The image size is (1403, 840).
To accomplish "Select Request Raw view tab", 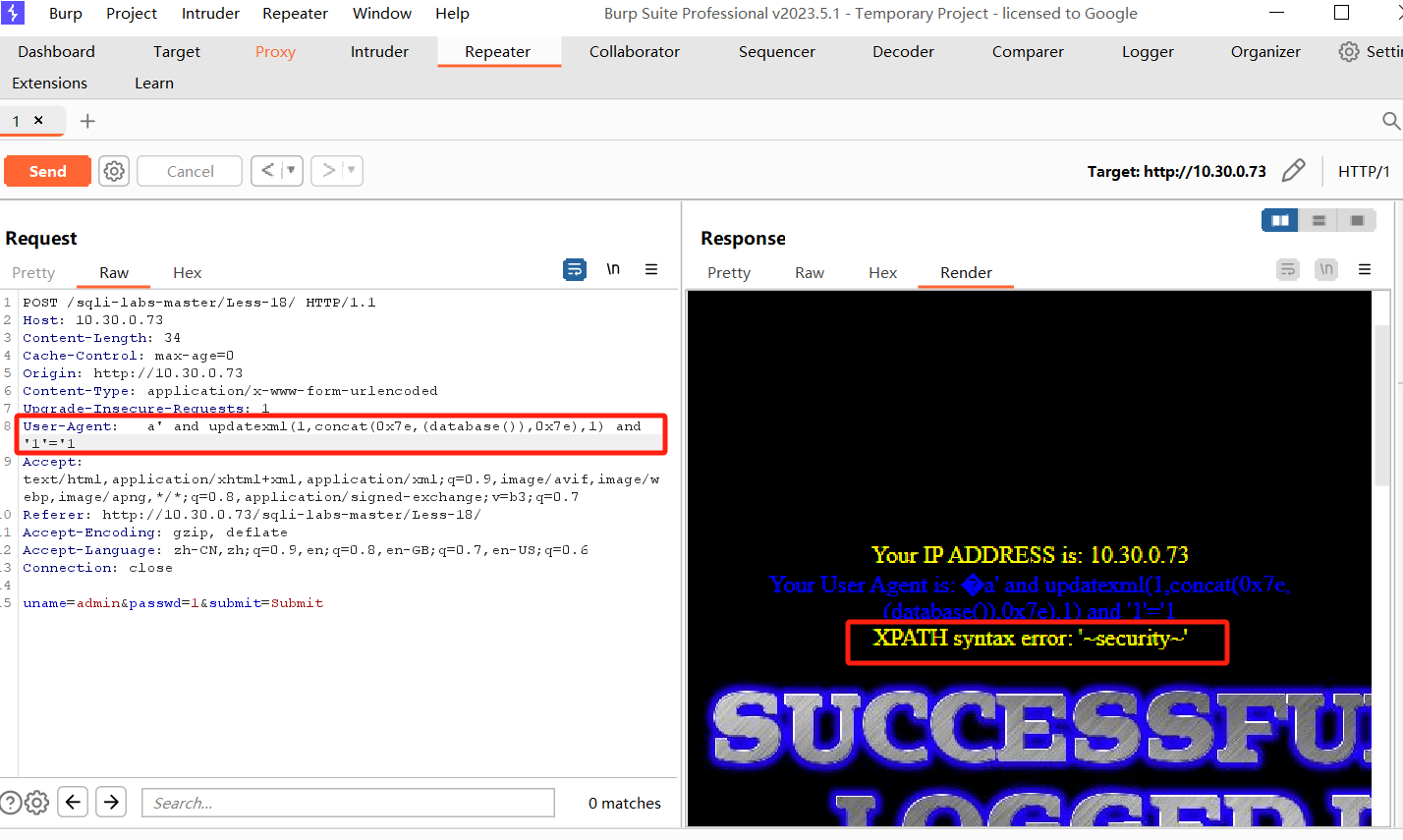I will click(x=114, y=273).
